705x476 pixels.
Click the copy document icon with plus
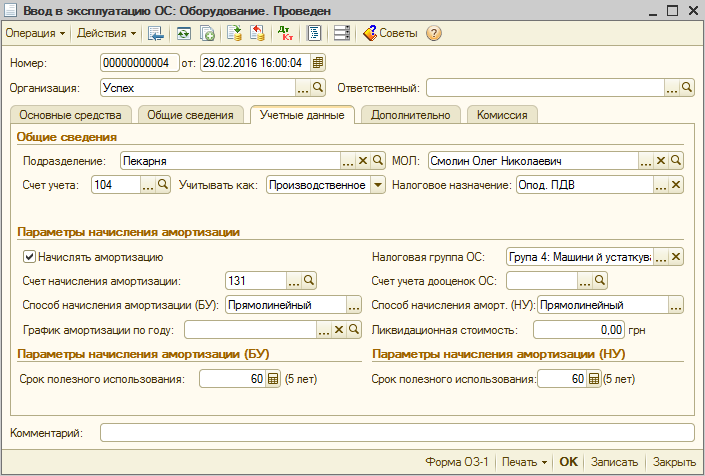click(x=207, y=33)
